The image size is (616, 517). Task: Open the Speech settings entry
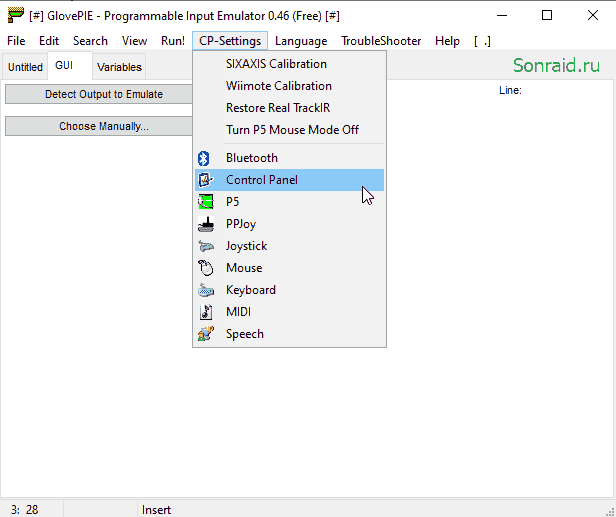click(289, 334)
